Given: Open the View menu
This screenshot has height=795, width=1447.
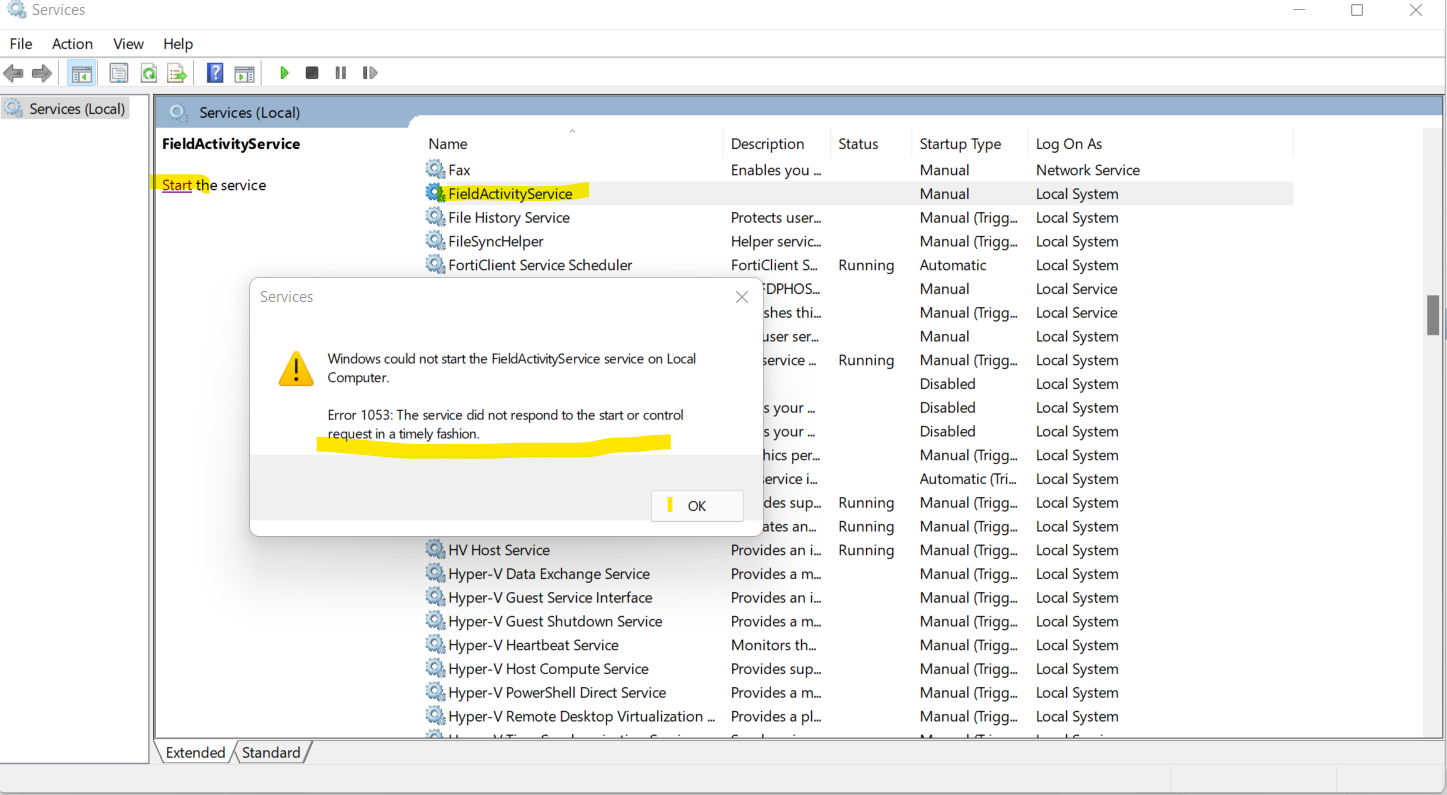Looking at the screenshot, I should coord(128,44).
